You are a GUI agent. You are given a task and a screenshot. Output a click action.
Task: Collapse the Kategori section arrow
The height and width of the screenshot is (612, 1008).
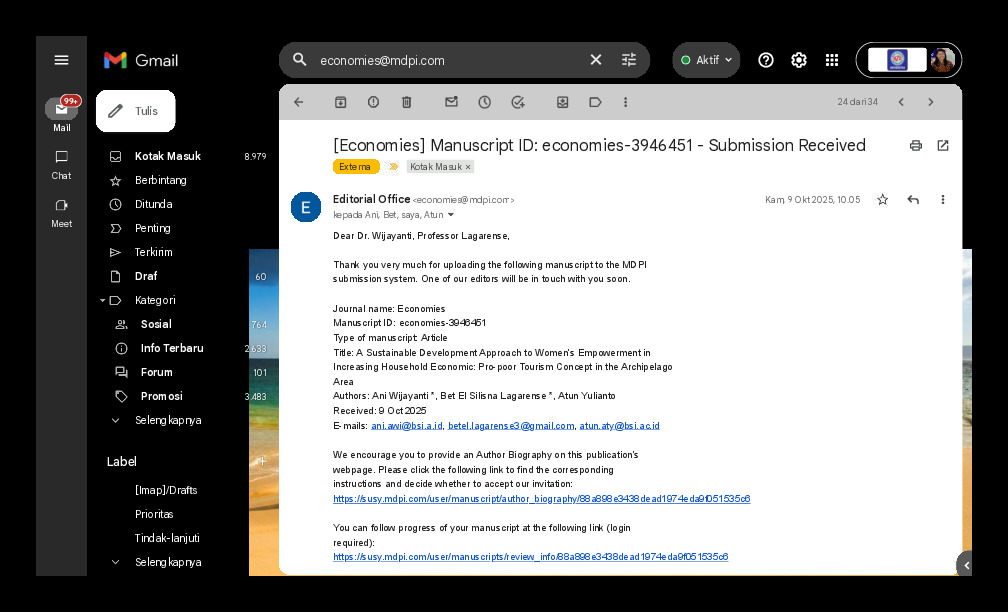tap(102, 300)
